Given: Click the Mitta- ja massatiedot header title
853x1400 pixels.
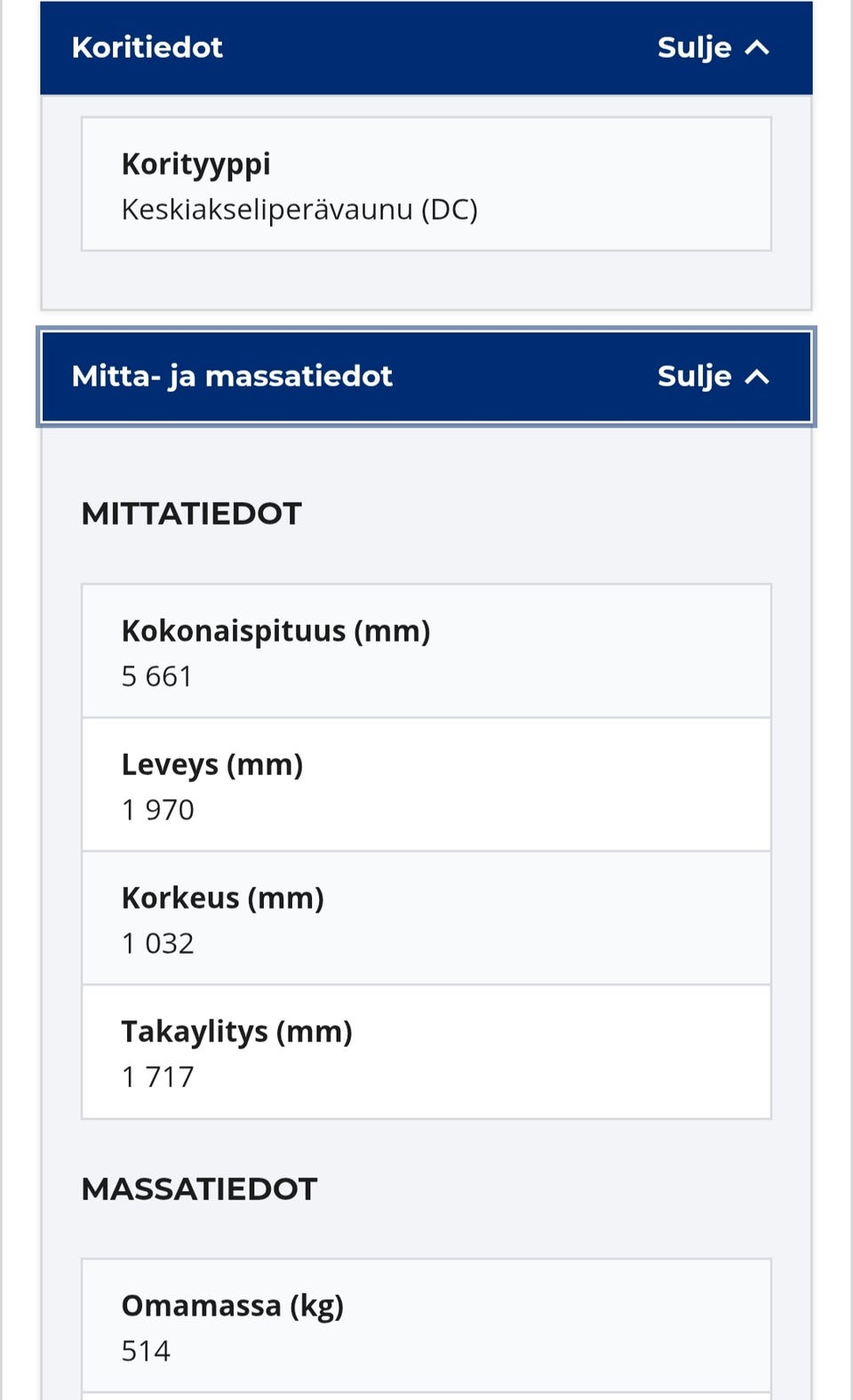Looking at the screenshot, I should (232, 377).
